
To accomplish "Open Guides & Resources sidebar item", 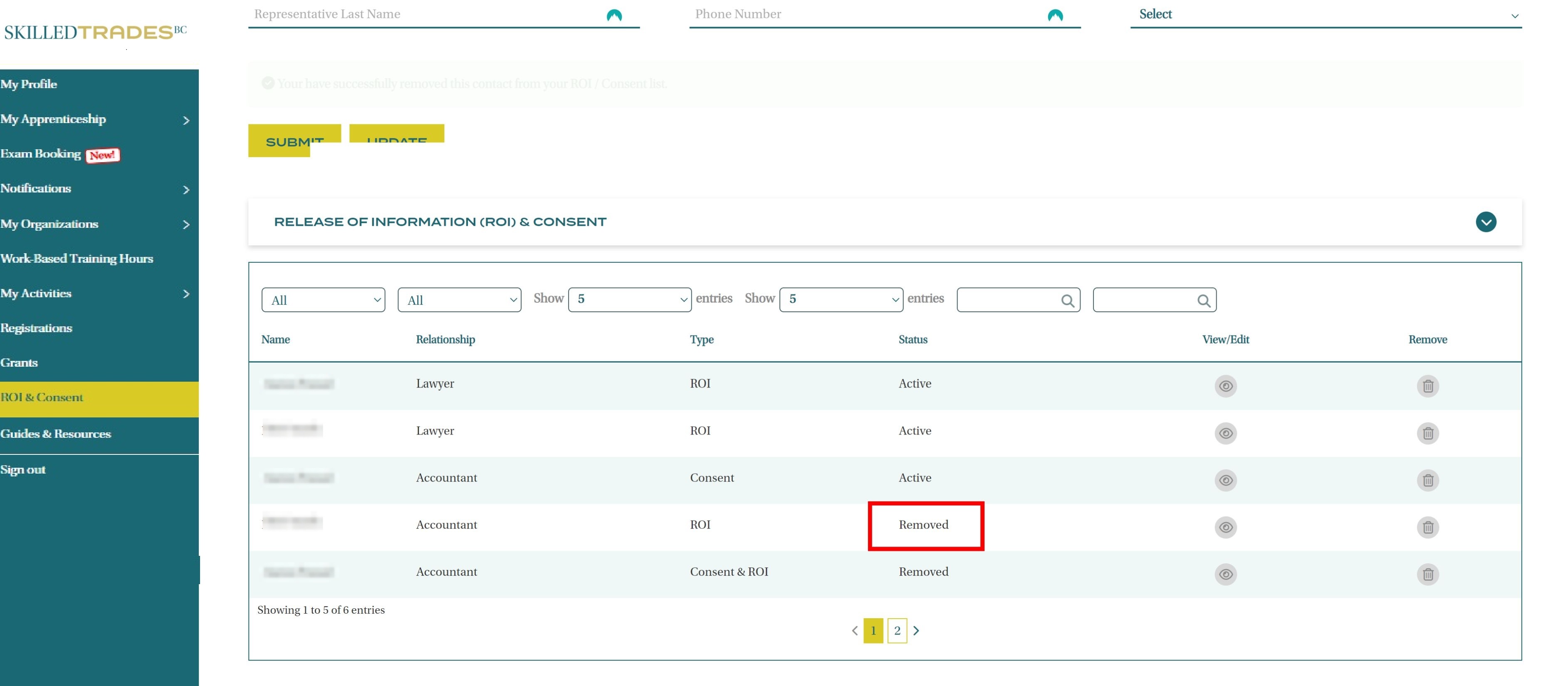I will (56, 434).
